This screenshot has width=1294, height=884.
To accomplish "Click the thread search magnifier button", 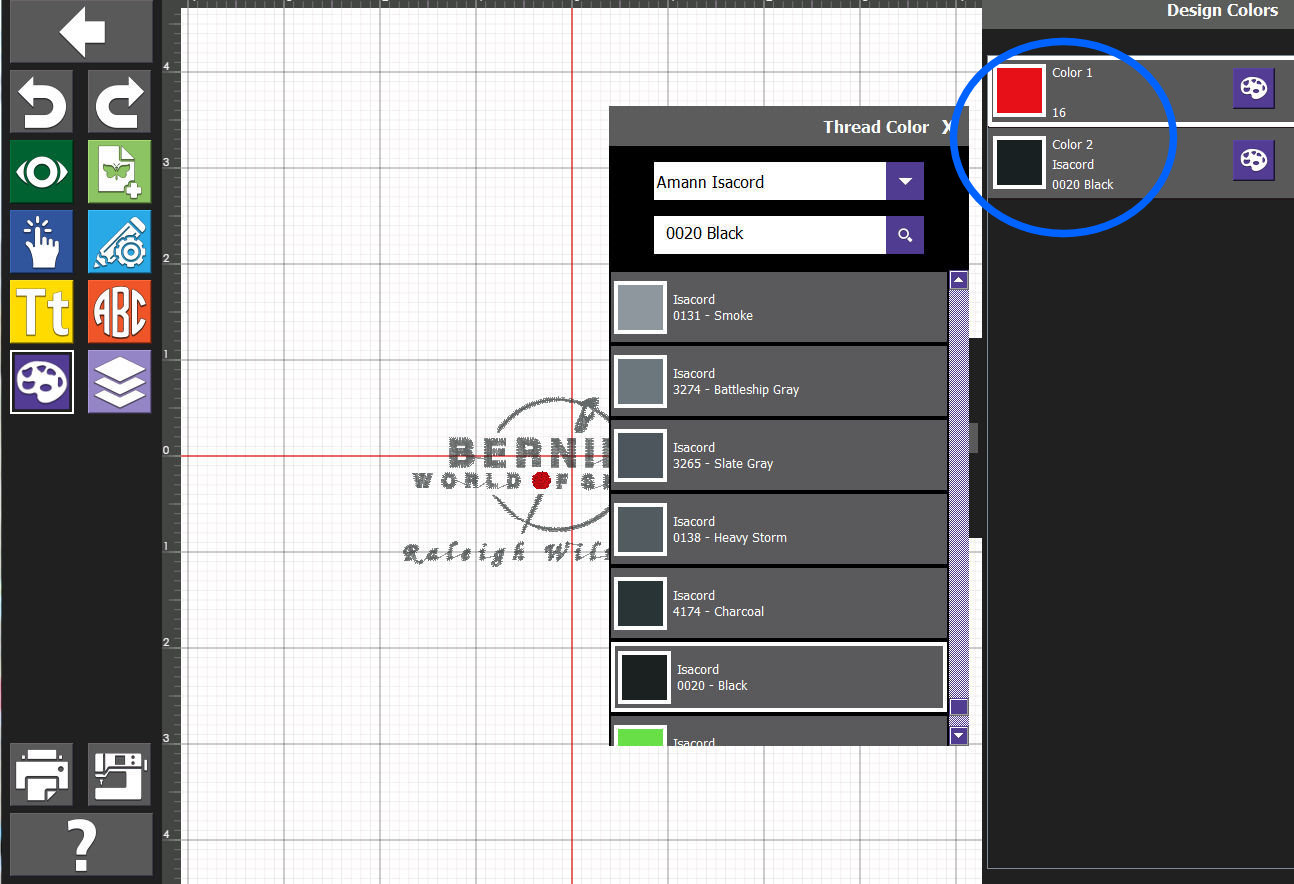I will click(905, 235).
